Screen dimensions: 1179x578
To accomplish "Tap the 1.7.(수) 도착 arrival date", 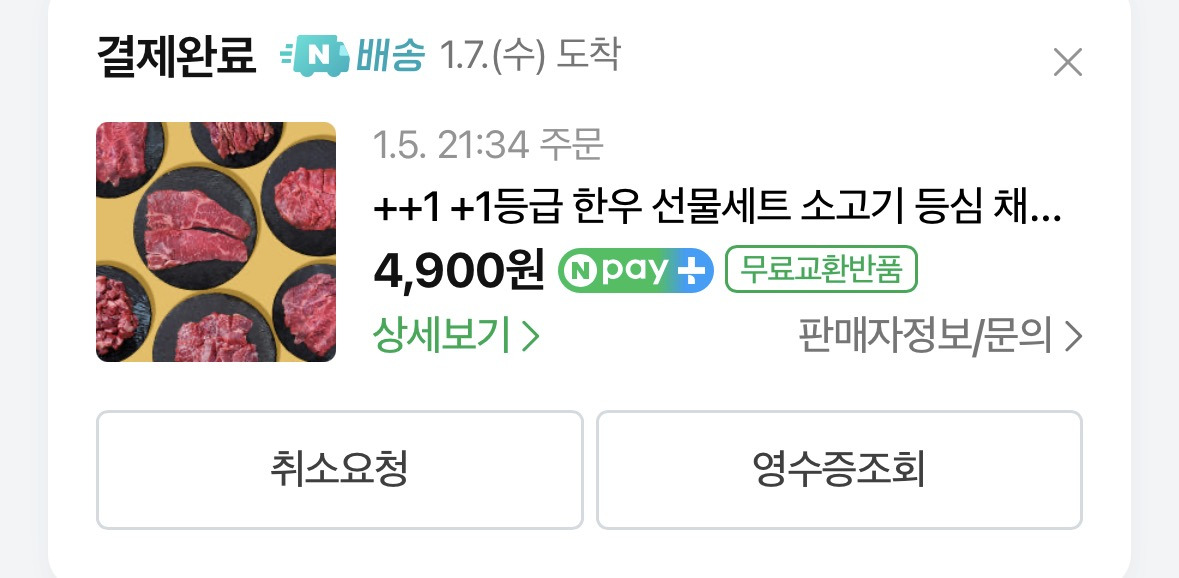I will (530, 56).
